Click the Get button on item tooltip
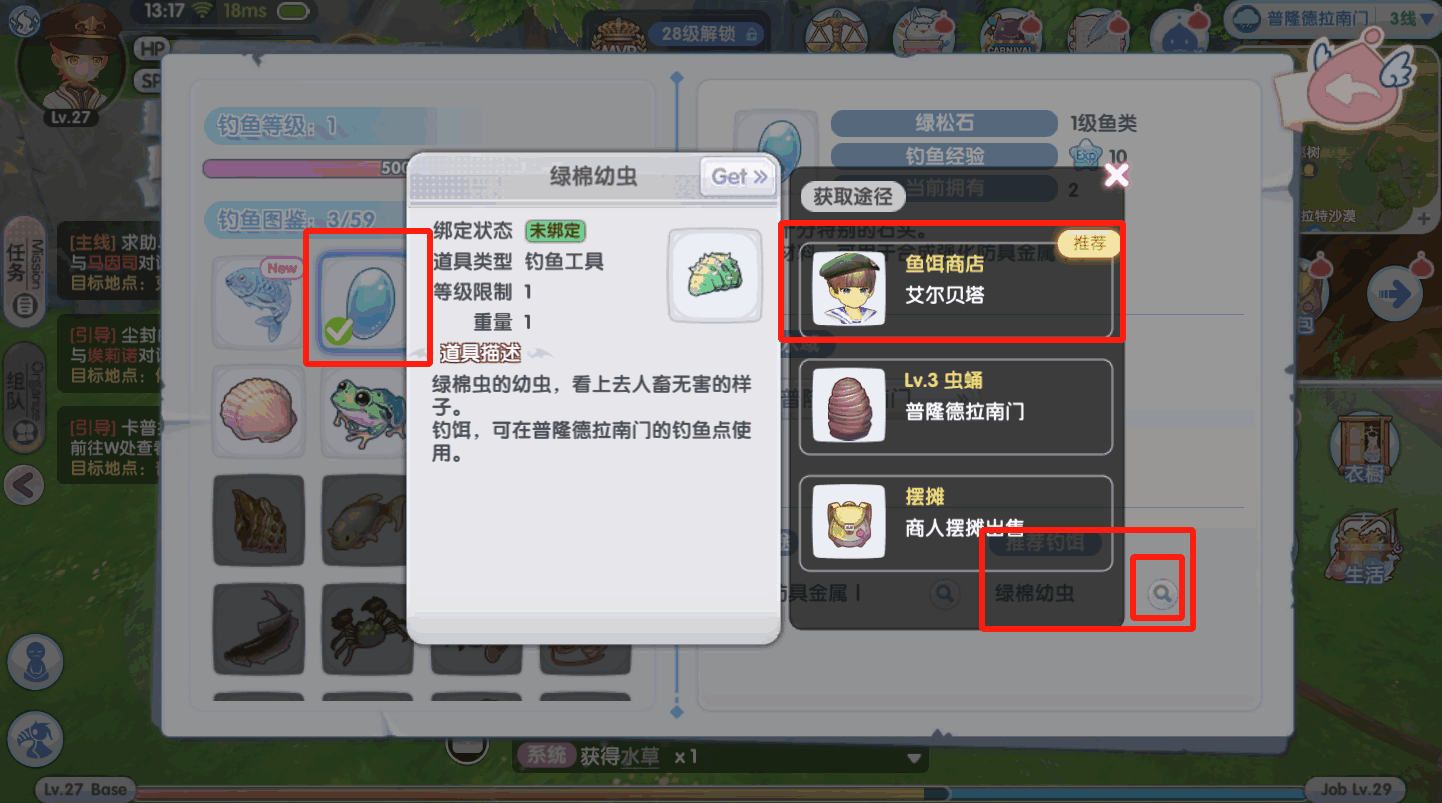Viewport: 1442px width, 803px height. click(739, 177)
